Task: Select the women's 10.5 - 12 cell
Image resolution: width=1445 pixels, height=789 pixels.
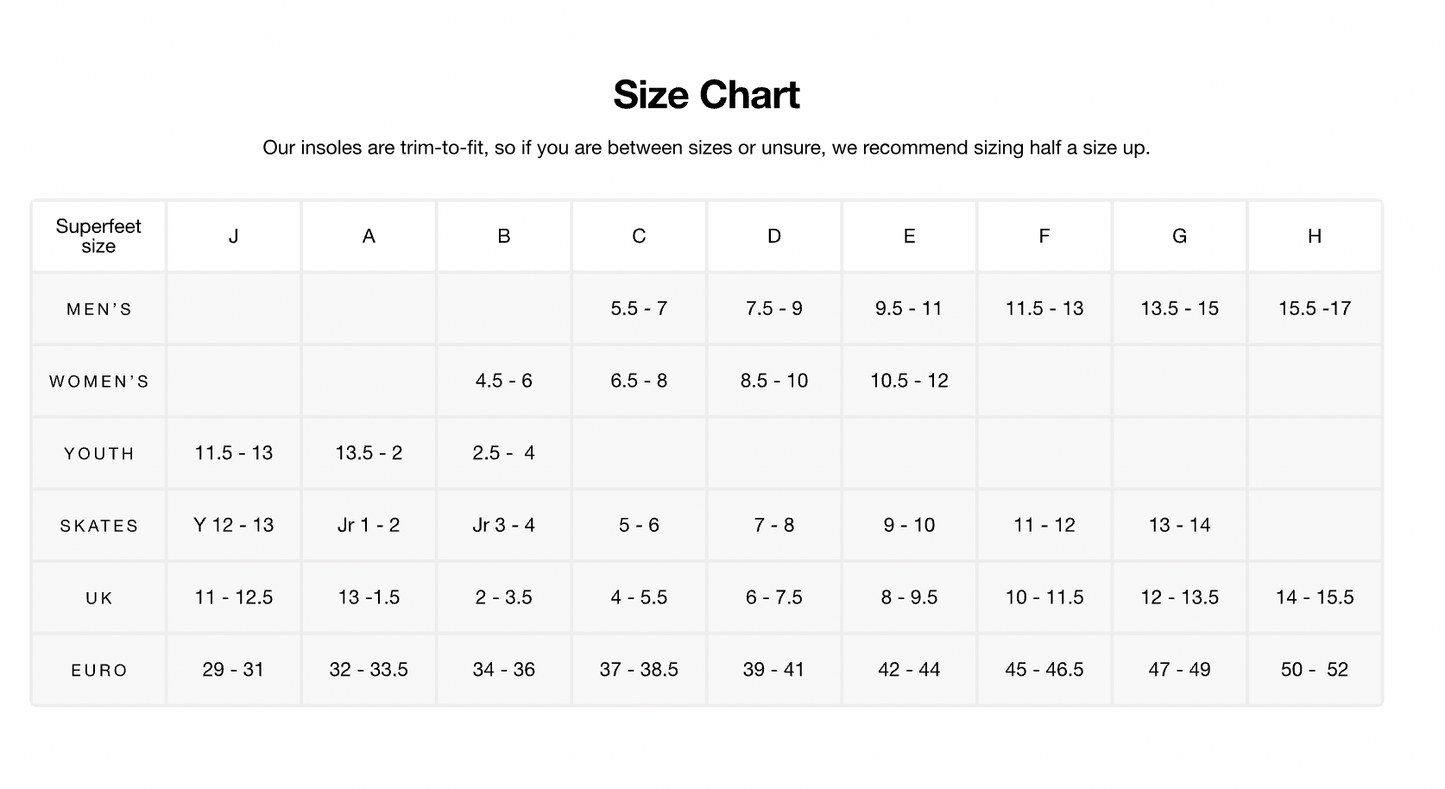Action: pos(909,381)
